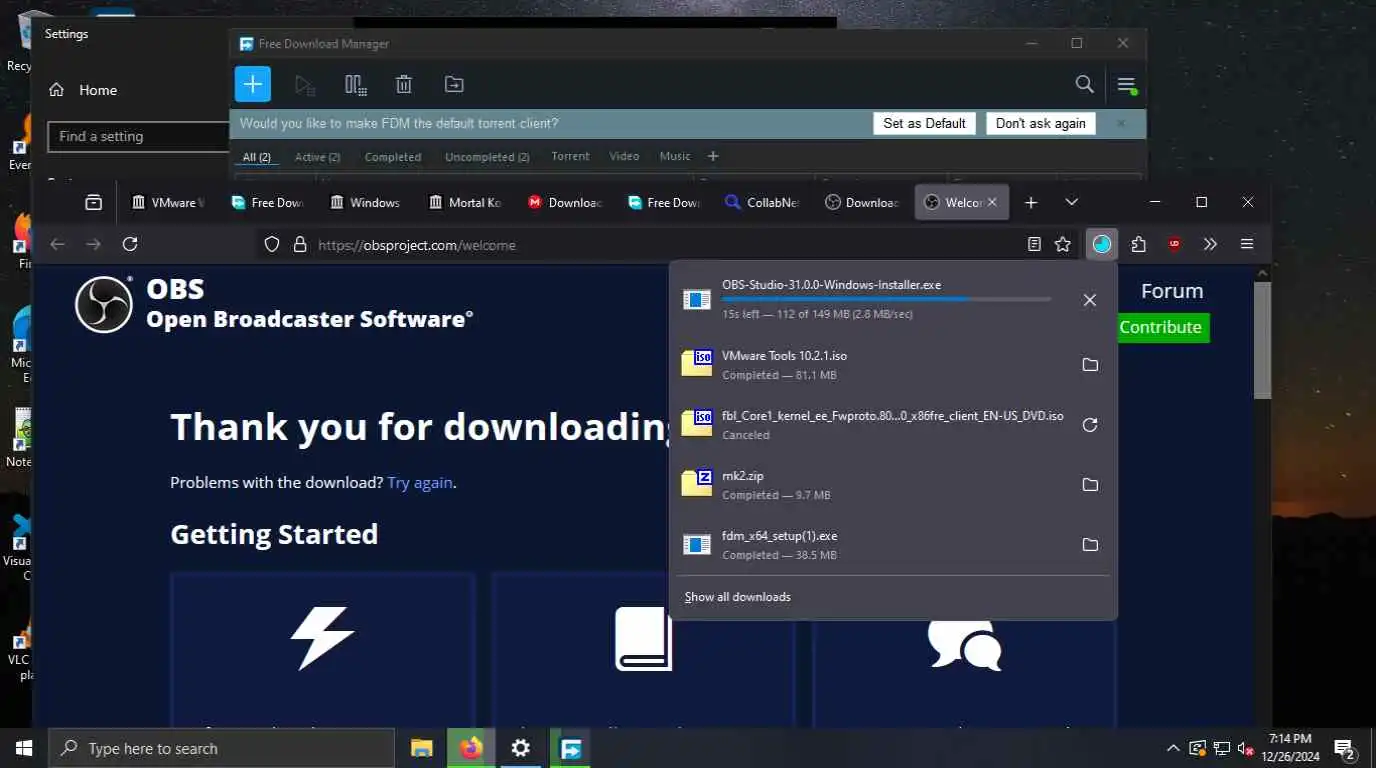The image size is (1376, 768).
Task: Add a new filter tag with the plus in FDM
Action: coord(713,156)
